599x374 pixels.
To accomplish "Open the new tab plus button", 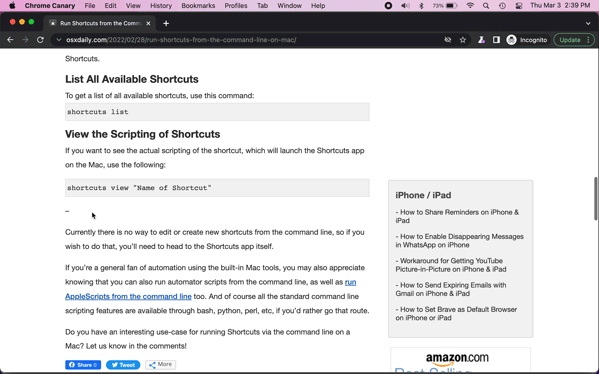I will point(166,23).
